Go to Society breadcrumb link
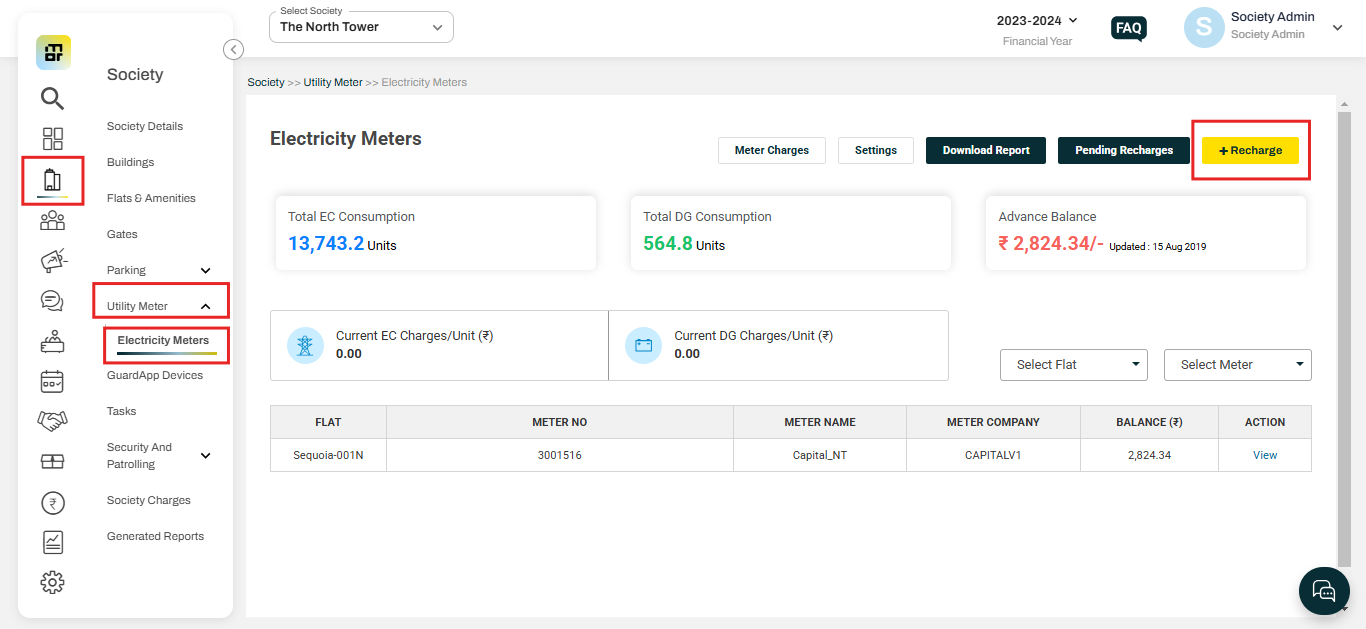The width and height of the screenshot is (1366, 629). coord(266,82)
